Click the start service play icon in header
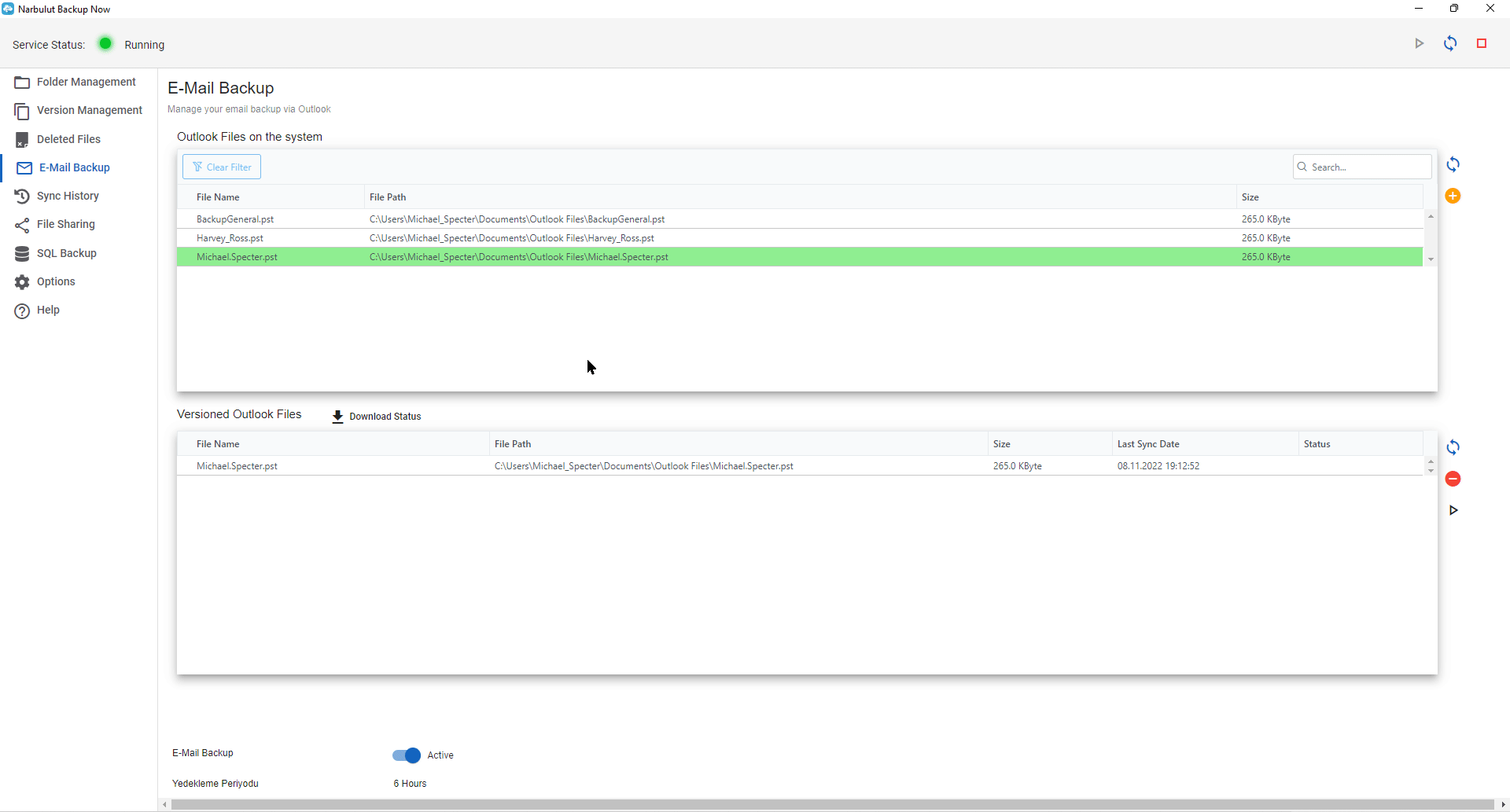 tap(1420, 44)
